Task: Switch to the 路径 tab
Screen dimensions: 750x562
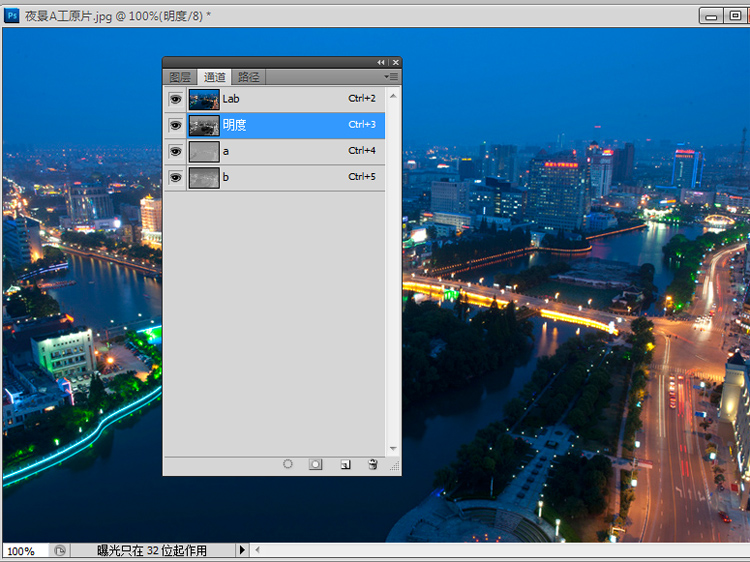Action: pyautogui.click(x=248, y=77)
